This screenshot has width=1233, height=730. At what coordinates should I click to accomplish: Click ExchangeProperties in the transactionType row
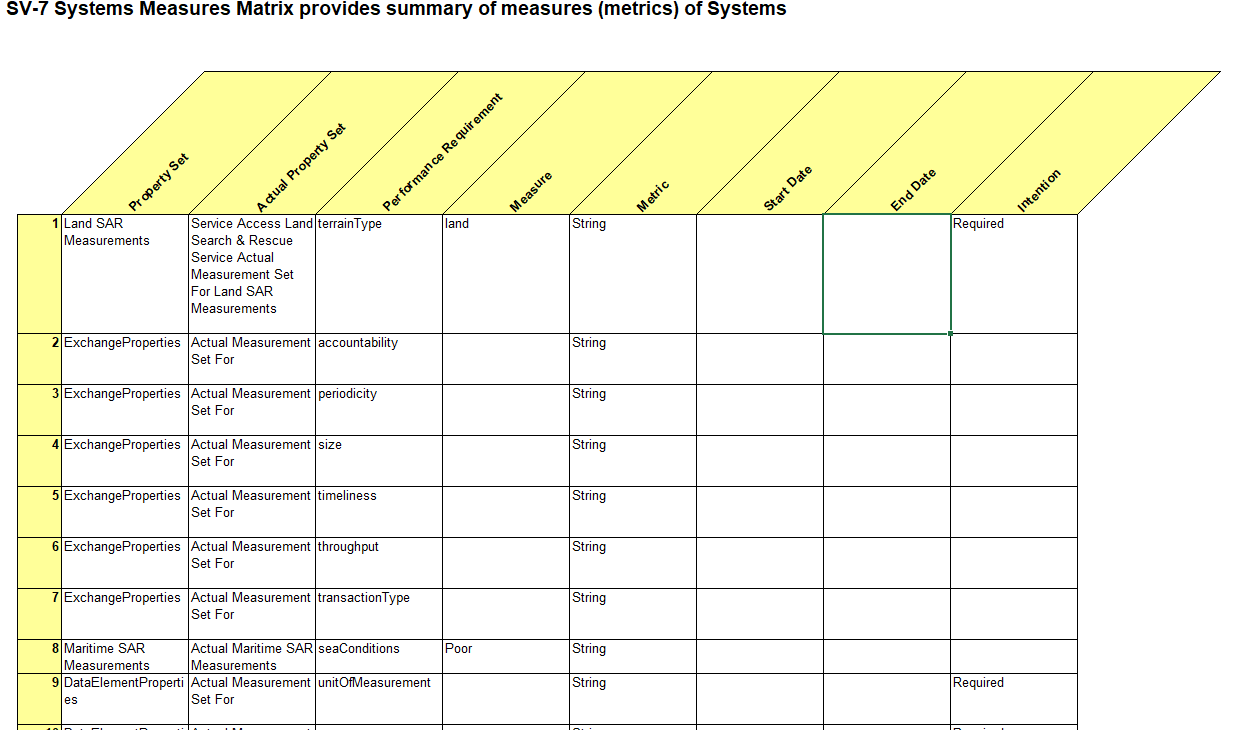point(126,614)
